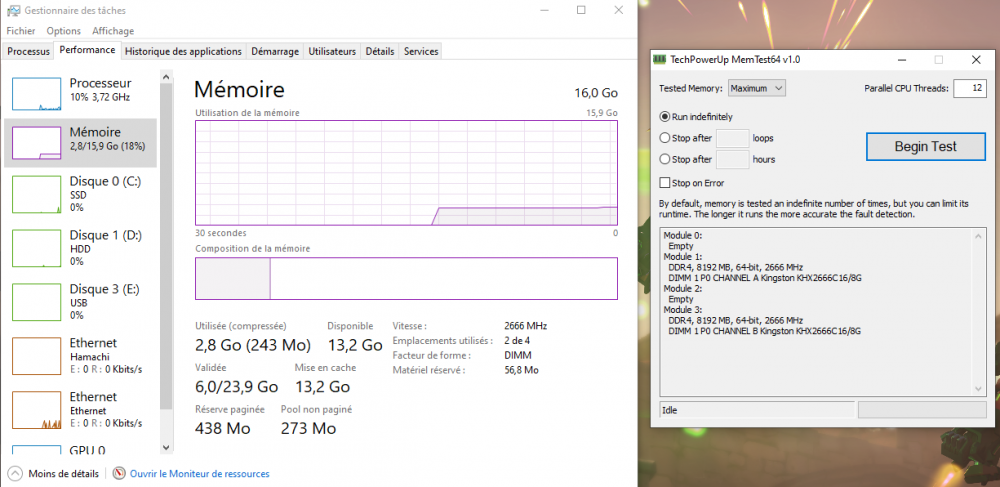The image size is (1000, 487).
Task: Click the Ethernet Hamachi graph icon
Action: point(36,356)
